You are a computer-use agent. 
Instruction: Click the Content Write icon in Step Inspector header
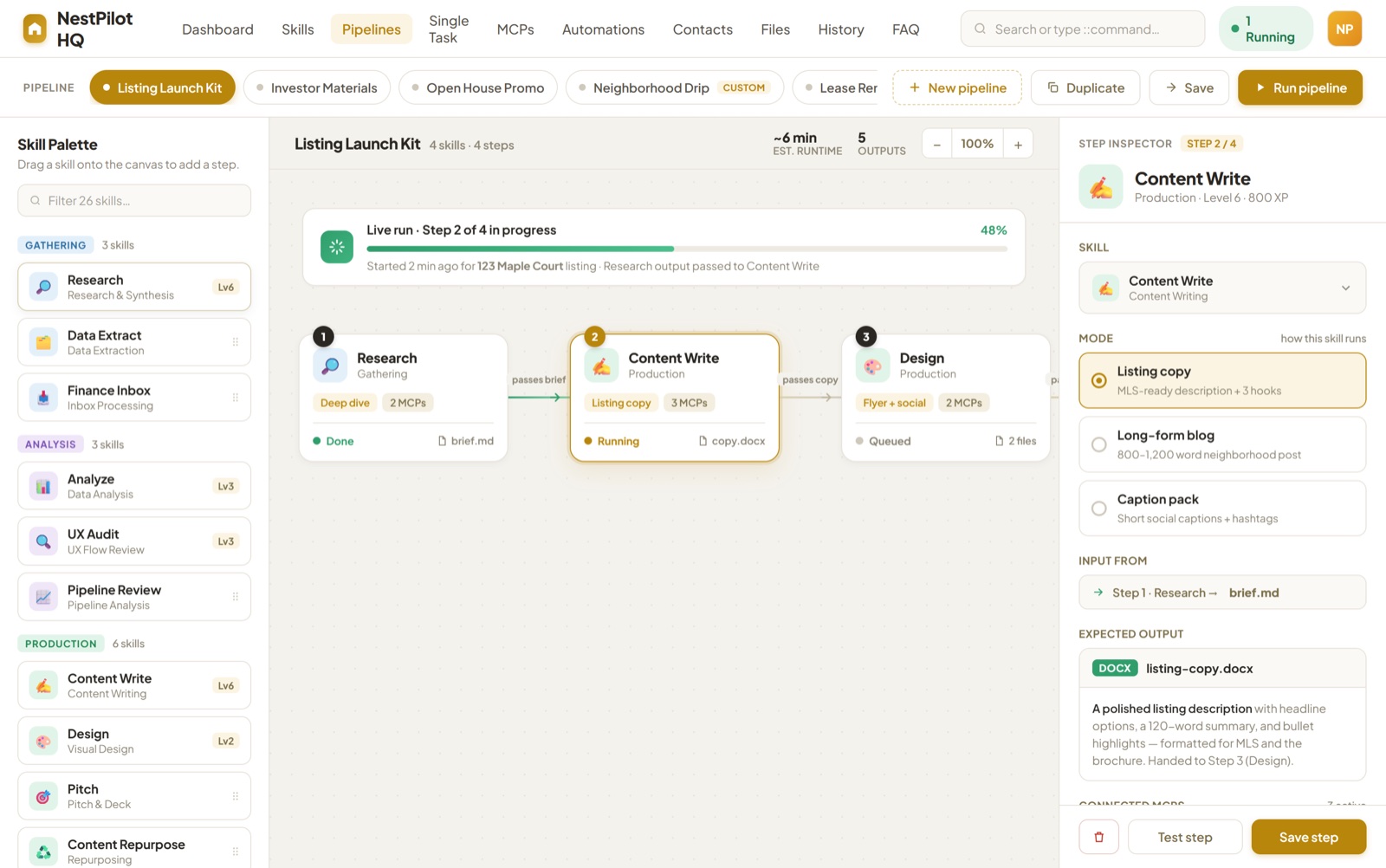click(x=1101, y=186)
